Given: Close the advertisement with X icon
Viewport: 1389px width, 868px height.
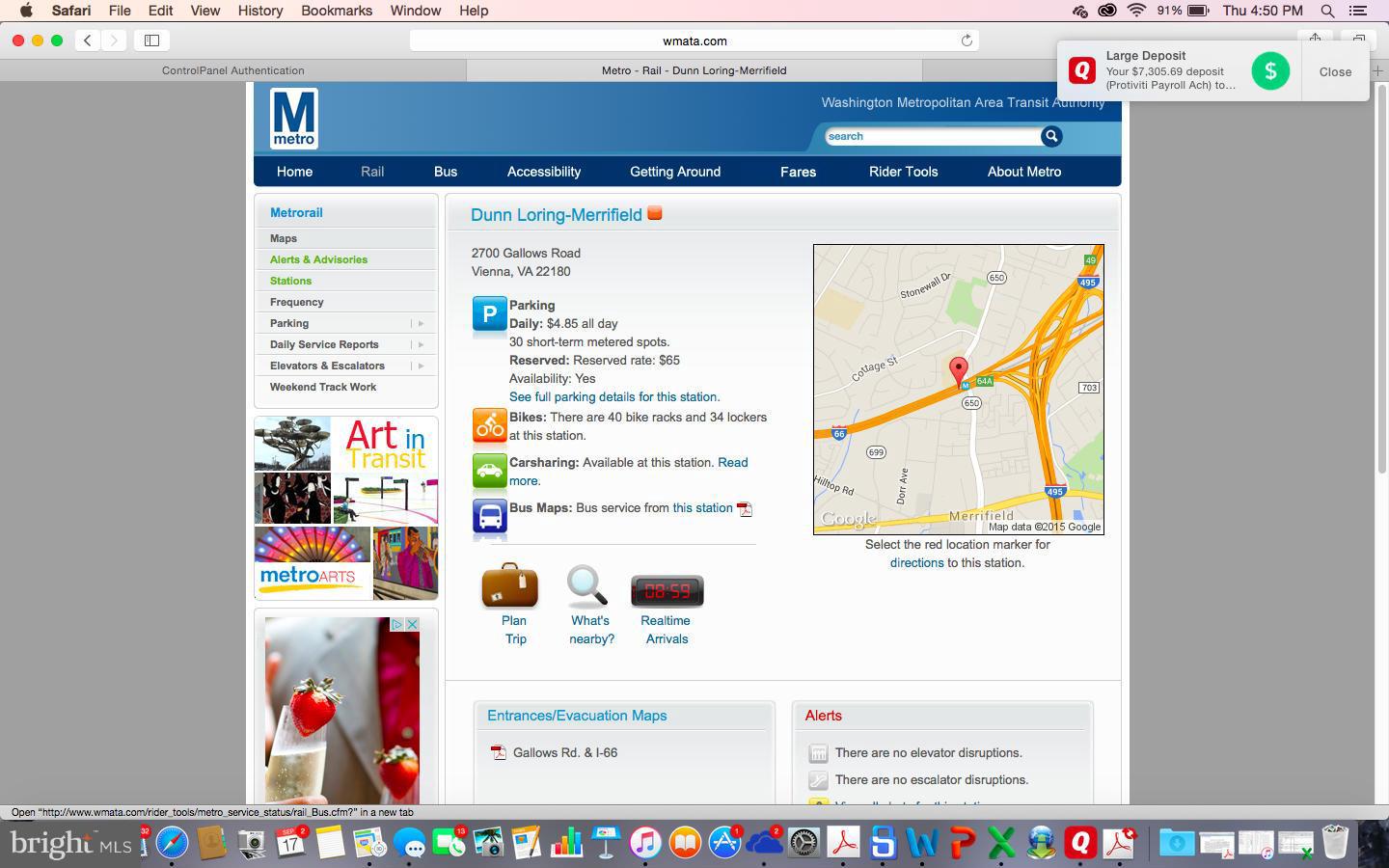Looking at the screenshot, I should [412, 625].
